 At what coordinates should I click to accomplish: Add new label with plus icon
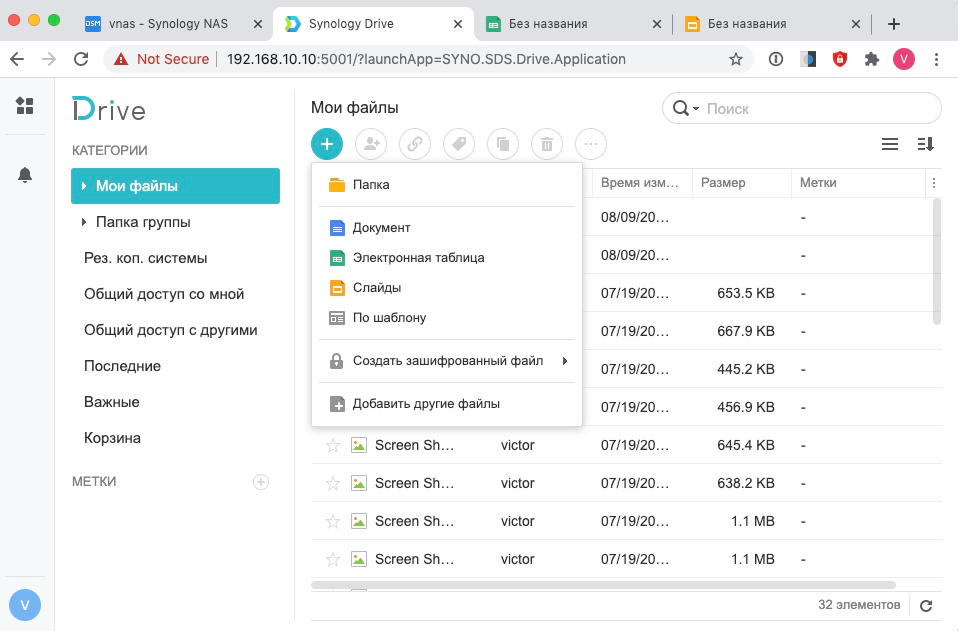(261, 482)
